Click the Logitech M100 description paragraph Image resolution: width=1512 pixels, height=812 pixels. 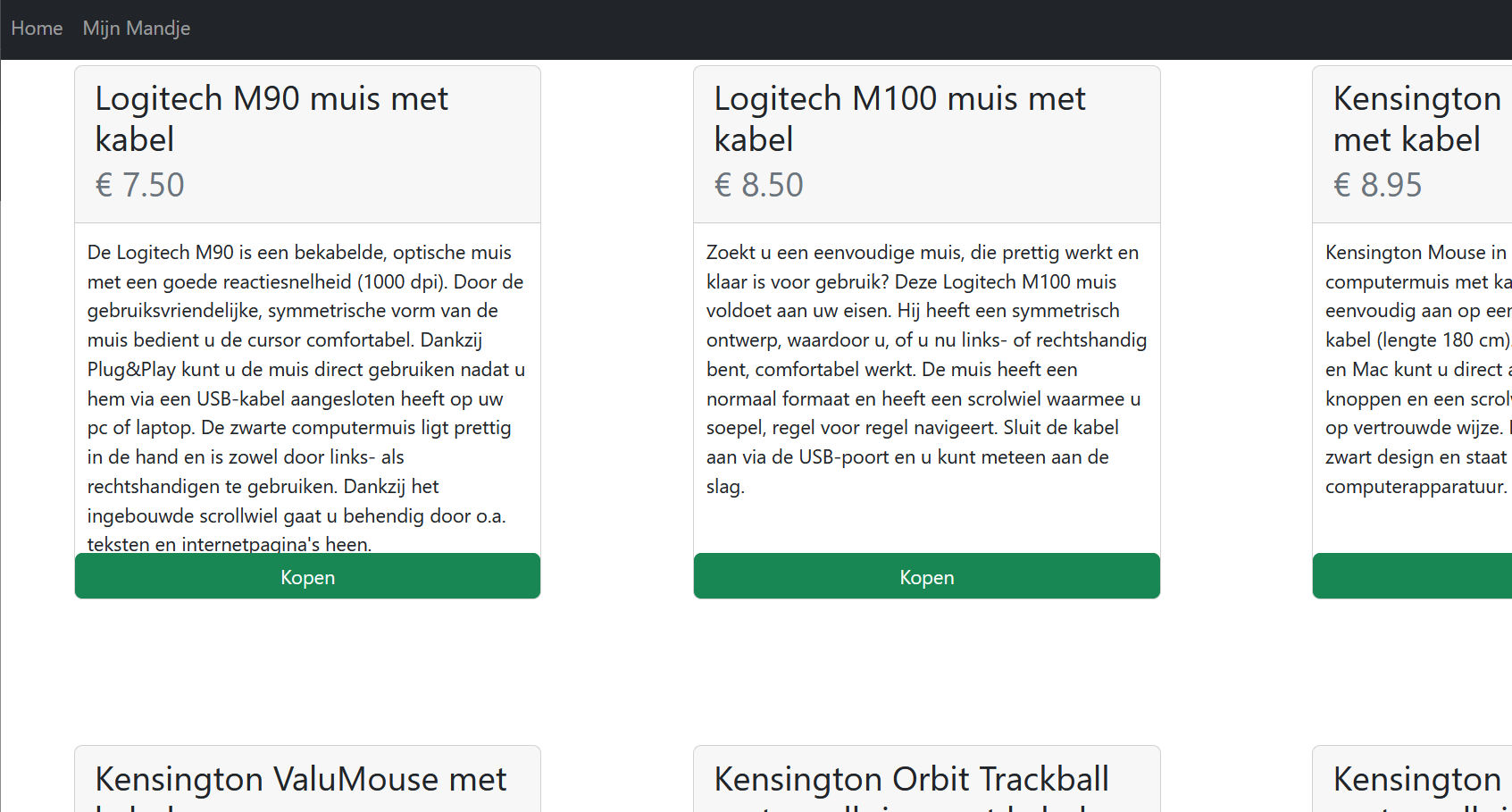point(926,369)
